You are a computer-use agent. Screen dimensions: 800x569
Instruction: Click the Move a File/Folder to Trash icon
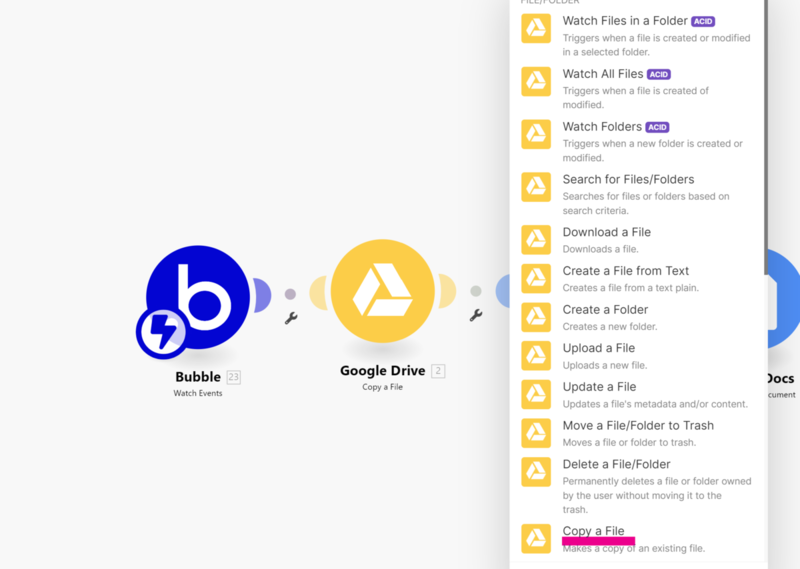[536, 433]
